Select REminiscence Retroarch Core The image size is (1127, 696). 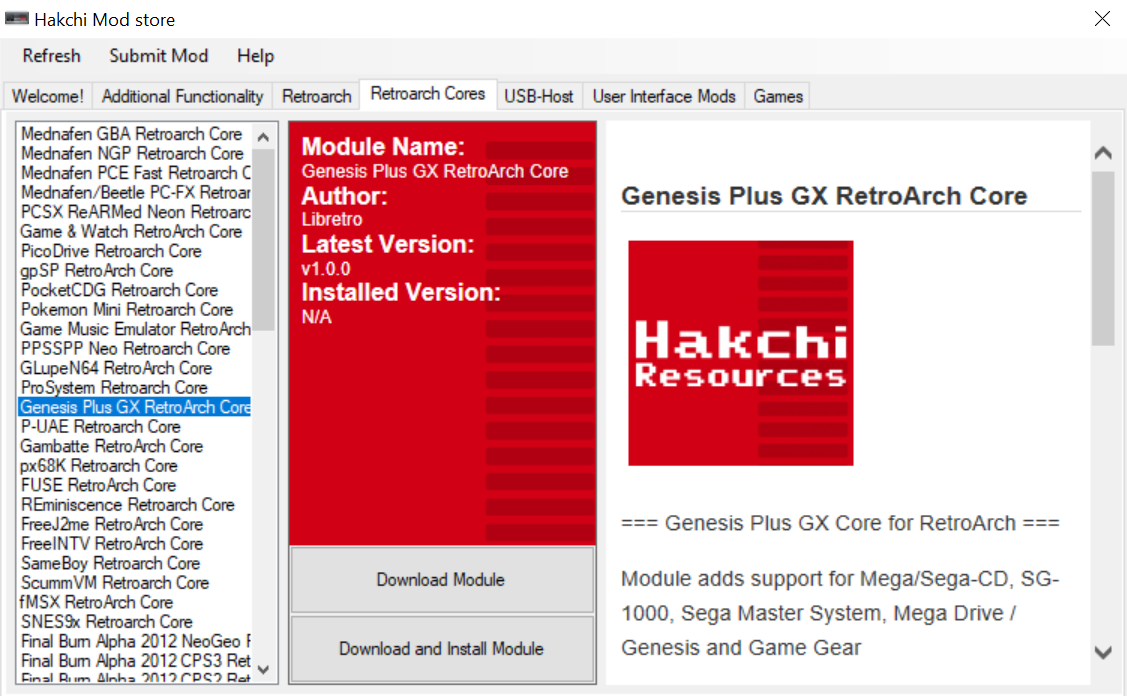pos(134,505)
